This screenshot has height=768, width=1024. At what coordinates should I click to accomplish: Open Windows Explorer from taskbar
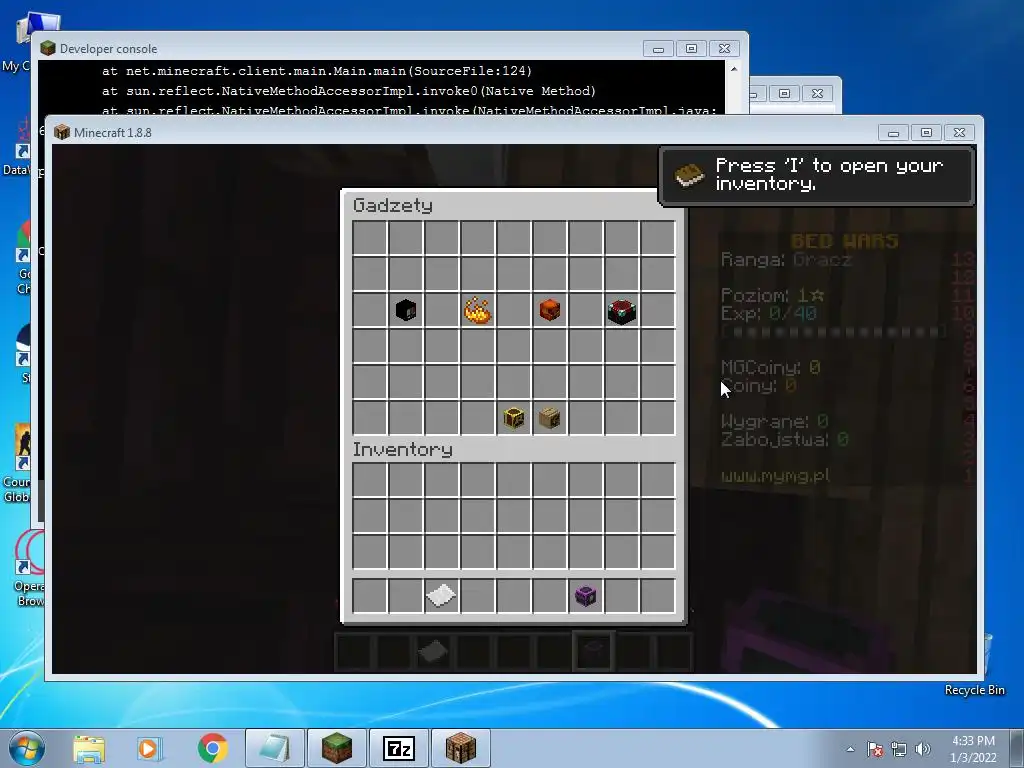[x=89, y=749]
